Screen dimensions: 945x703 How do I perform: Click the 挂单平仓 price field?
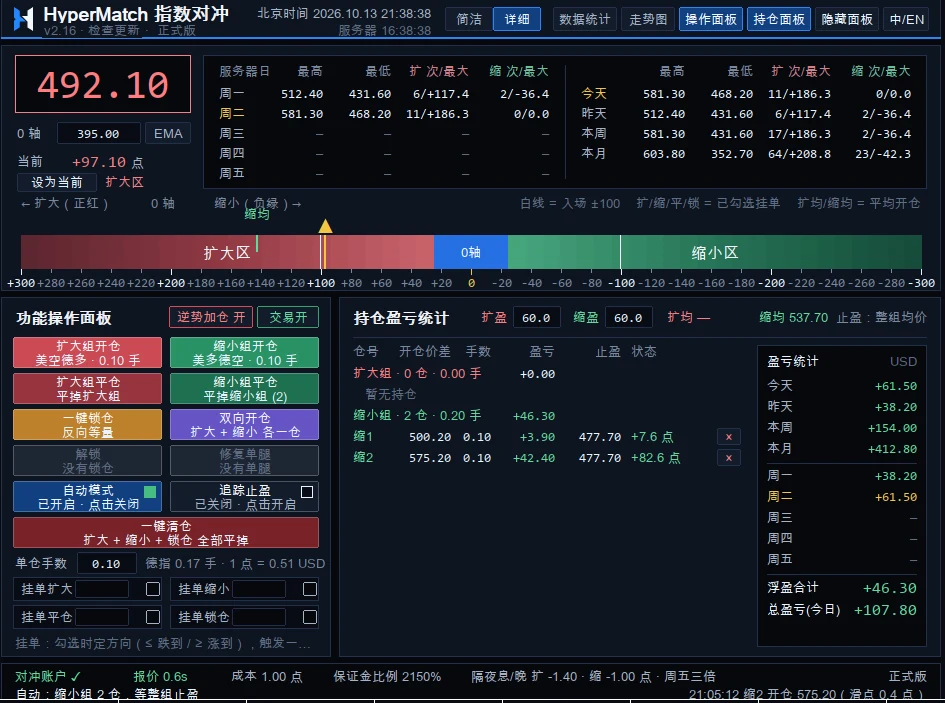pos(102,617)
